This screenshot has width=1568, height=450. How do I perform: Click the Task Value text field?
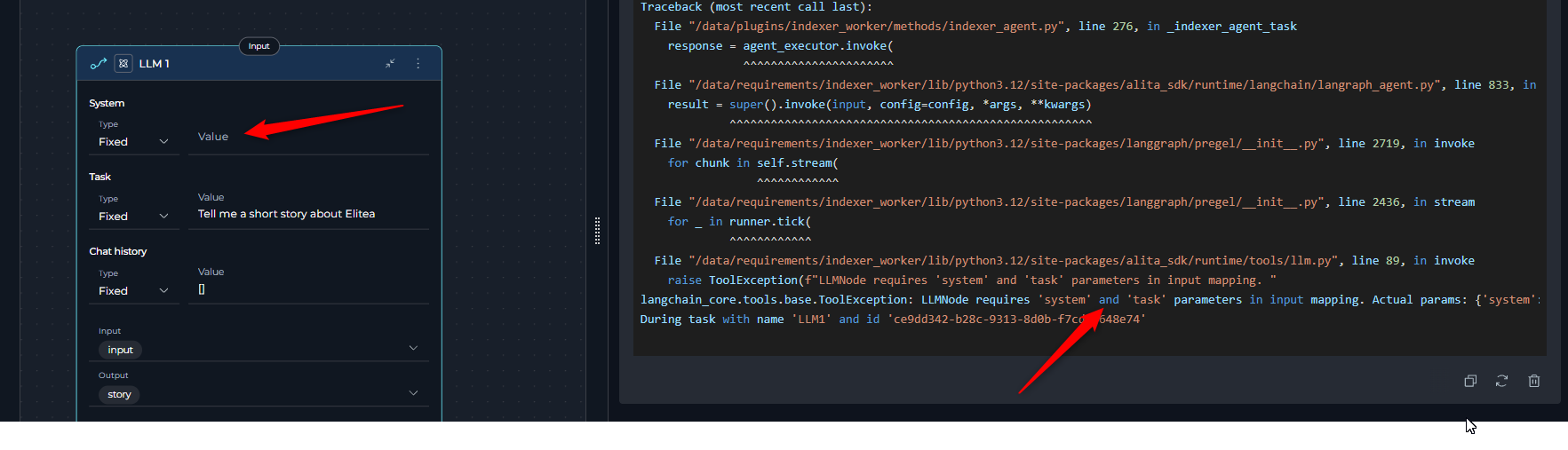307,214
